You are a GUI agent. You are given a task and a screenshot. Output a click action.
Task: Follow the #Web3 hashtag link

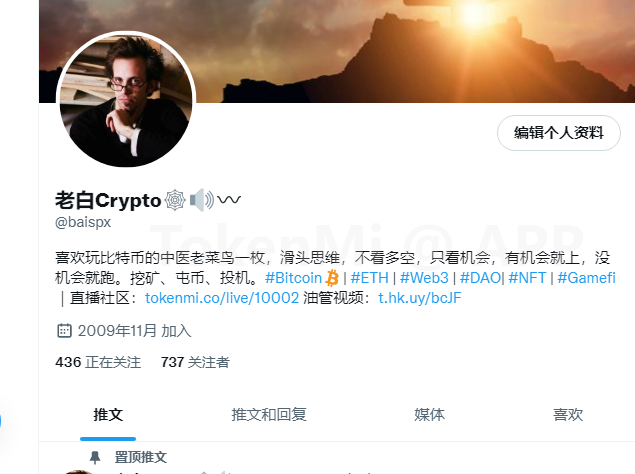424,278
